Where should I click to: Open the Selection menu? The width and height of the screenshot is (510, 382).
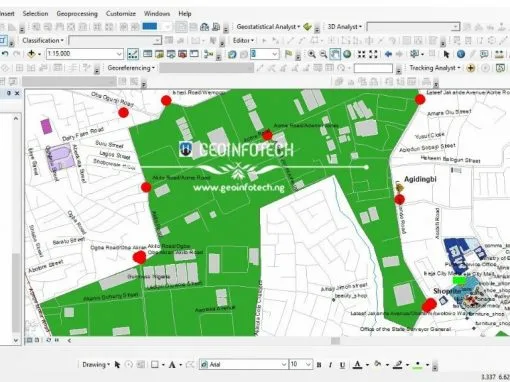(x=35, y=14)
